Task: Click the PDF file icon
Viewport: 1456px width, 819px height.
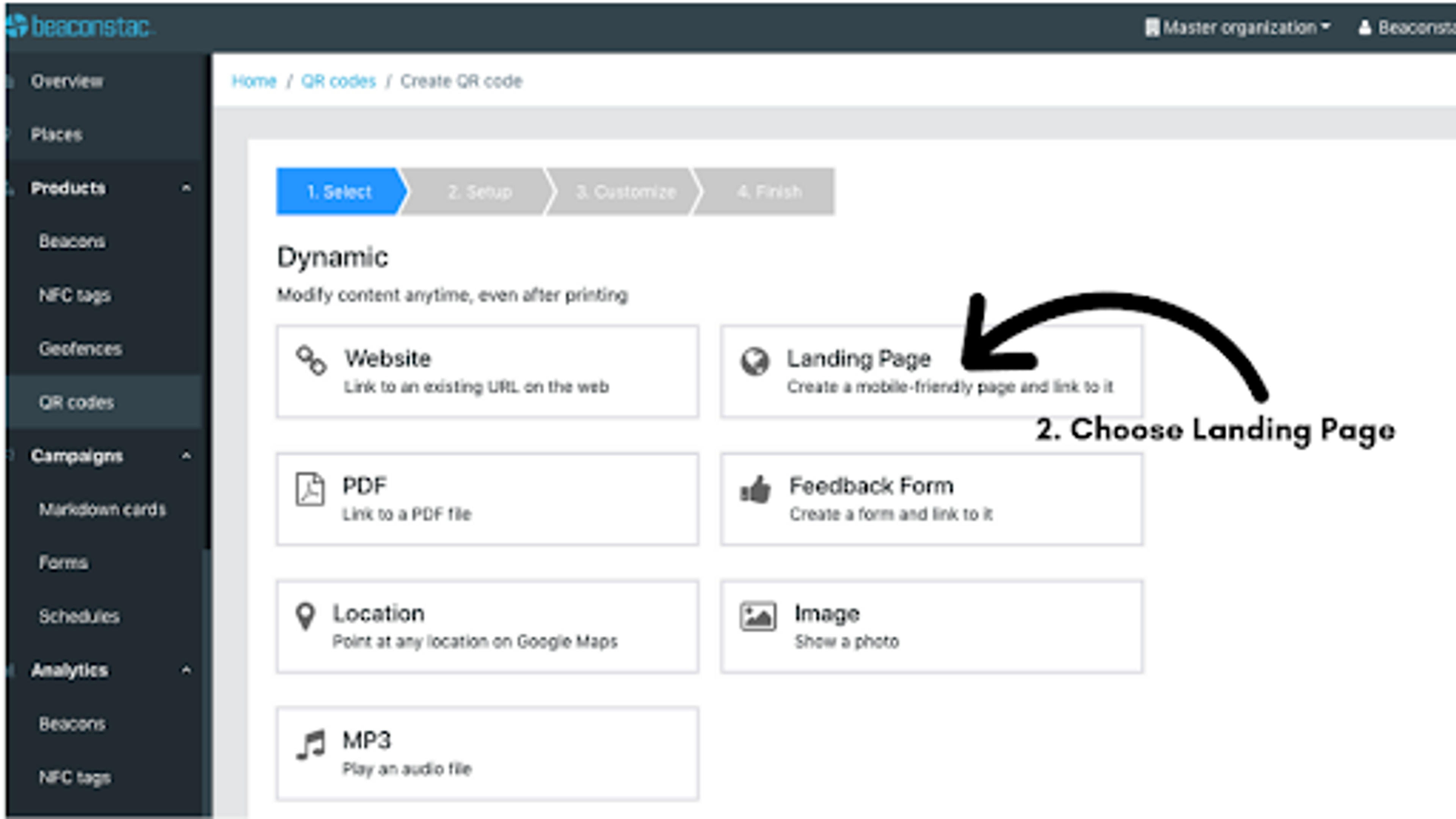Action: point(310,489)
